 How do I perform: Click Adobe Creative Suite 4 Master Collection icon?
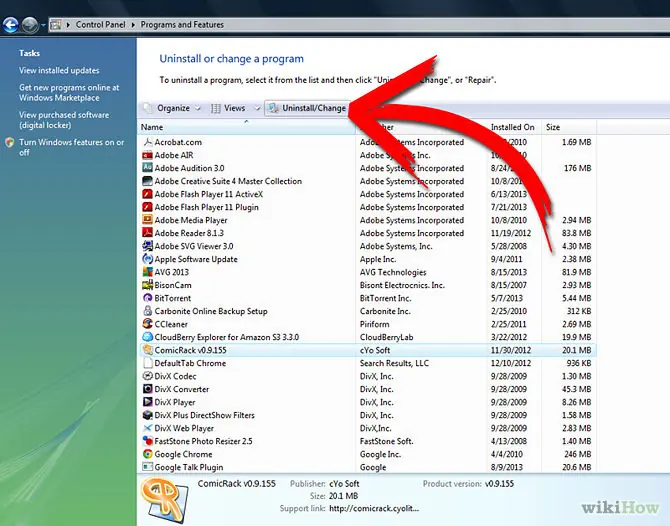point(147,181)
